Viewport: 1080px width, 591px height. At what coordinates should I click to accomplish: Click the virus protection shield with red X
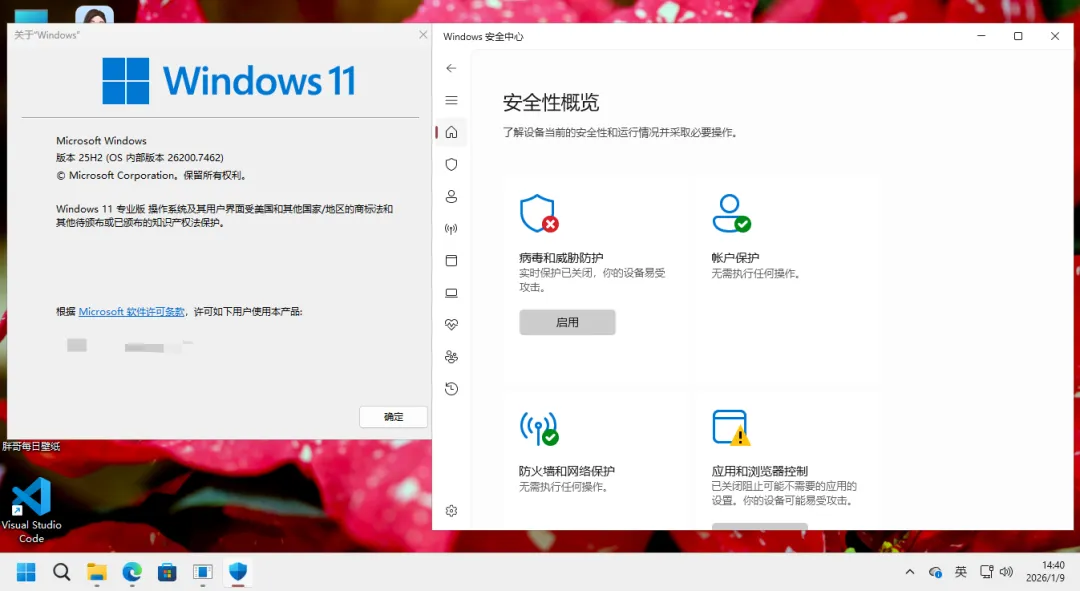539,214
